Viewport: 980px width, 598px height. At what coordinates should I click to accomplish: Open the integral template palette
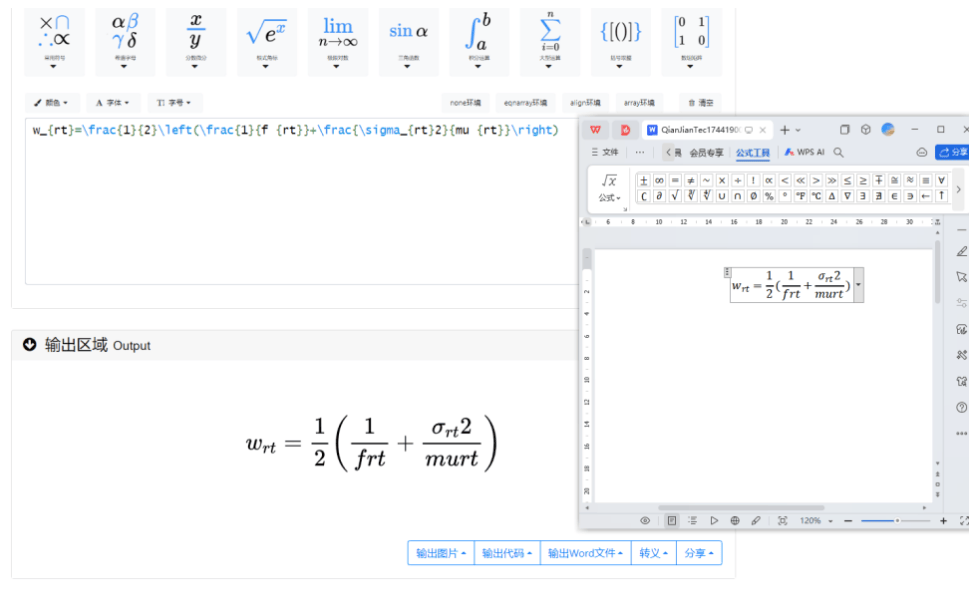click(479, 40)
